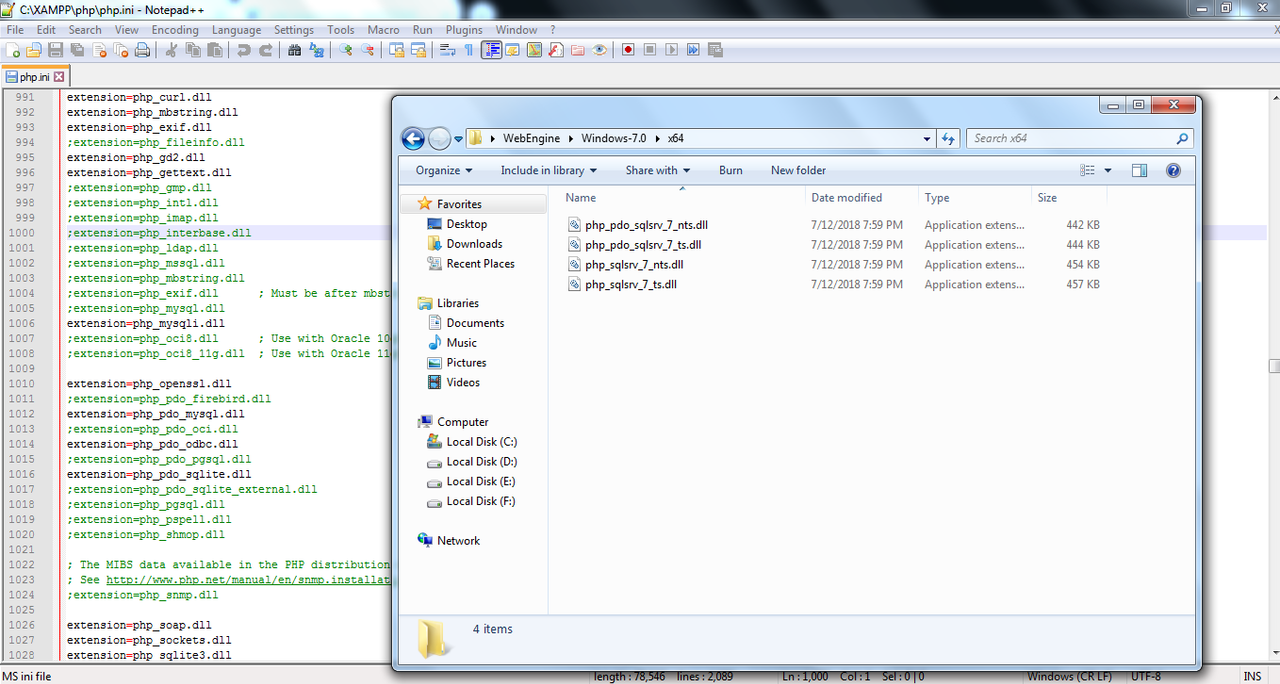Open the Language menu

(236, 30)
